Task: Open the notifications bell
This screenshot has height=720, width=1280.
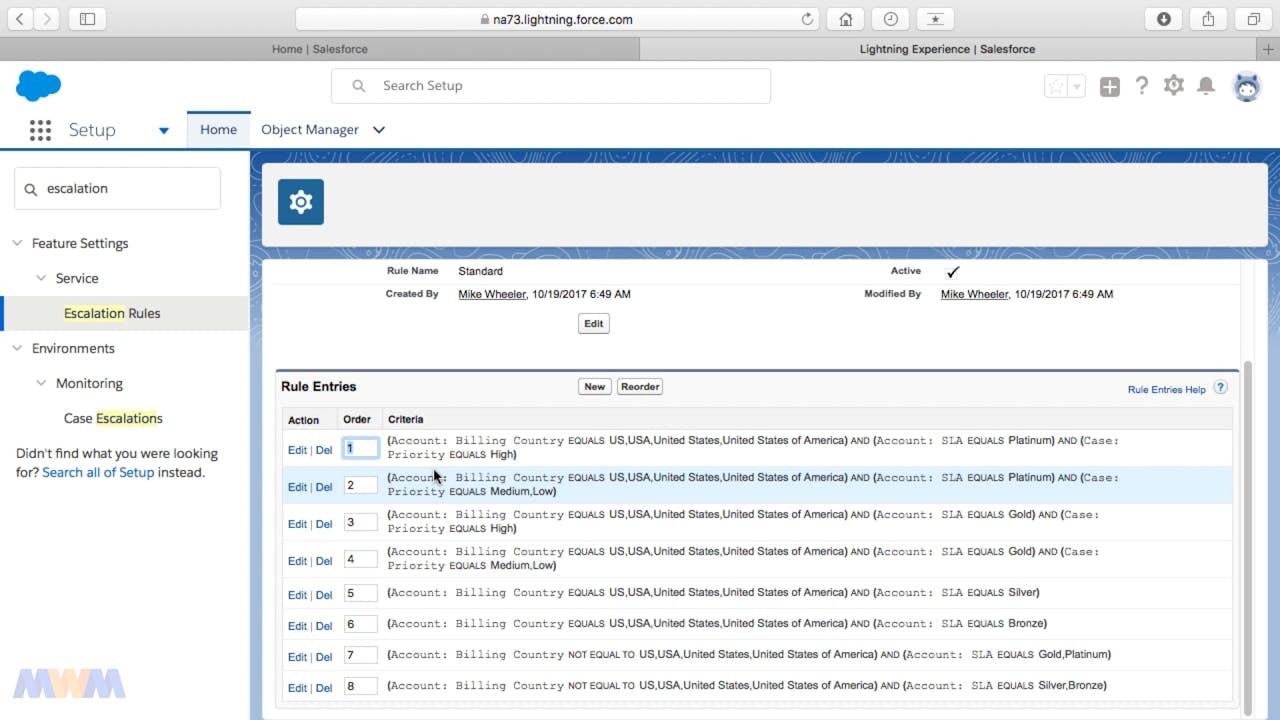Action: coord(1206,86)
